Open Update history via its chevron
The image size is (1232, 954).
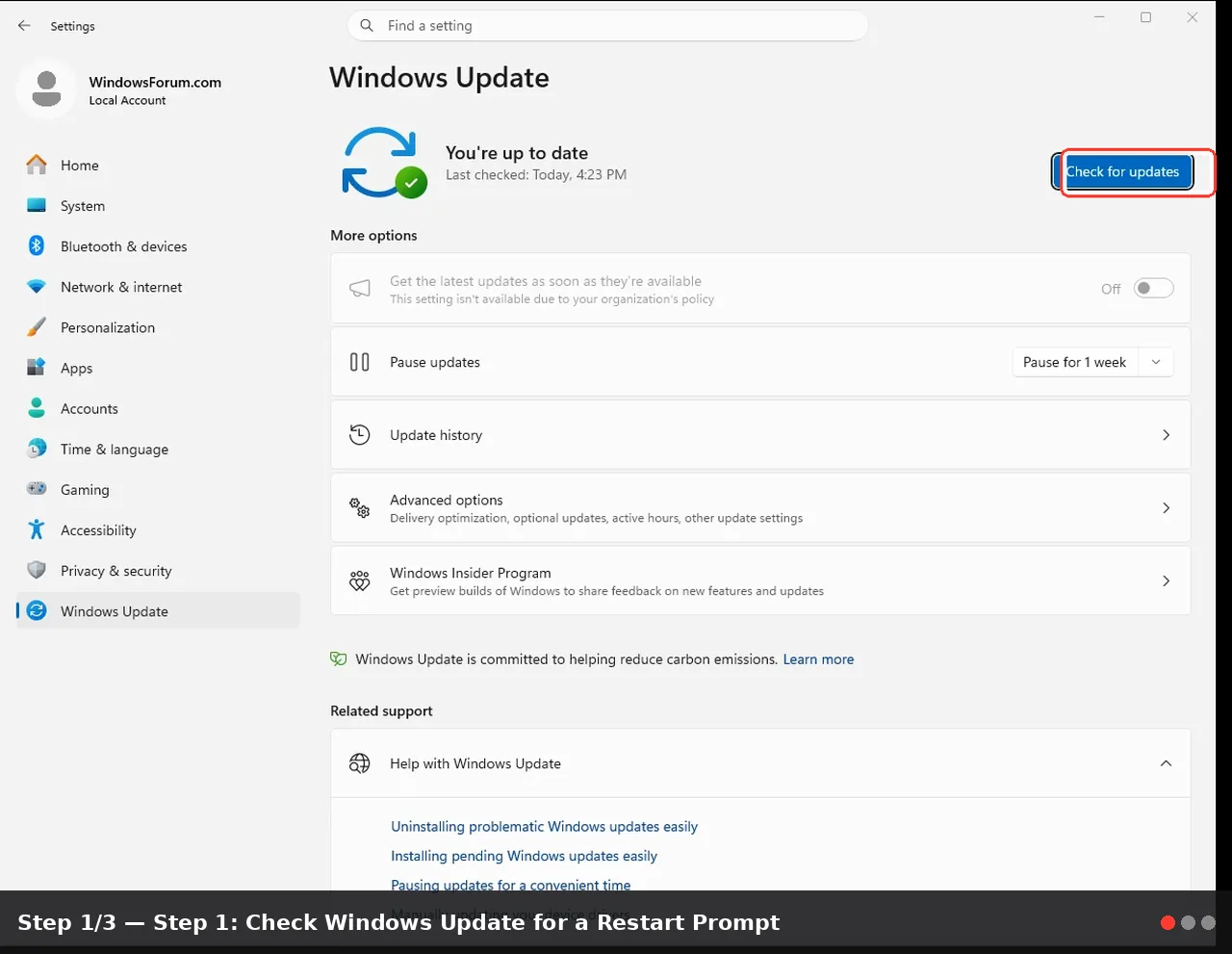tap(1166, 435)
